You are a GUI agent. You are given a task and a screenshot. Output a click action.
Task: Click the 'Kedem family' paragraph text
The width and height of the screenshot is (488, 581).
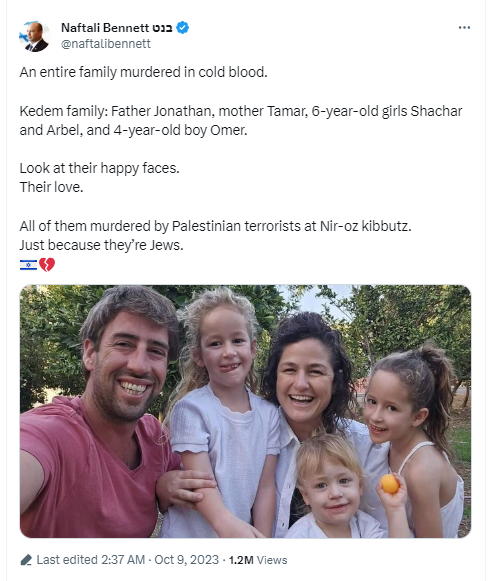[241, 120]
